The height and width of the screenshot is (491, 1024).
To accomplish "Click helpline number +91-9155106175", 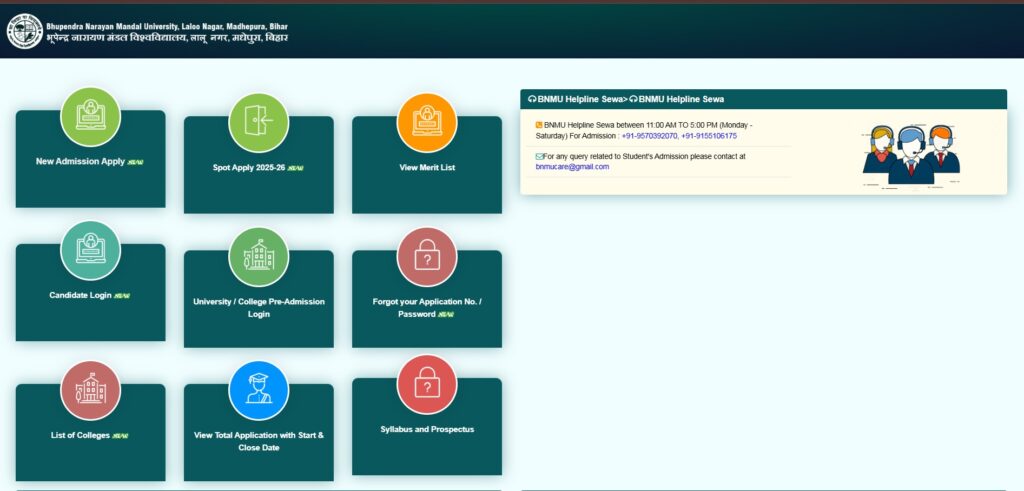I will (709, 135).
